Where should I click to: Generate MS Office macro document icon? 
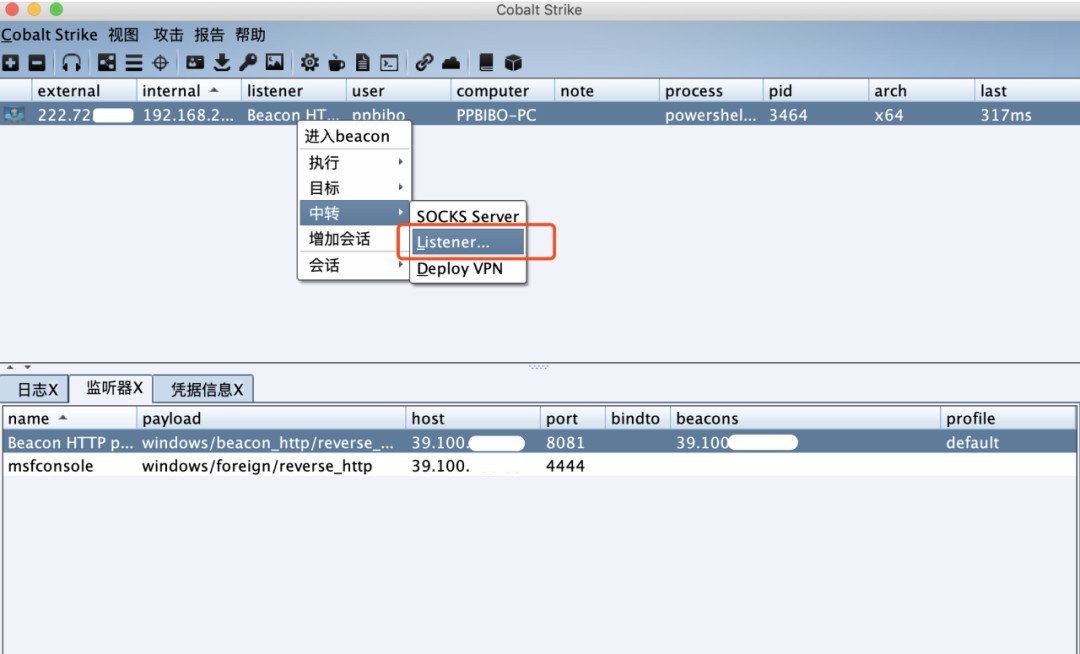(x=362, y=63)
